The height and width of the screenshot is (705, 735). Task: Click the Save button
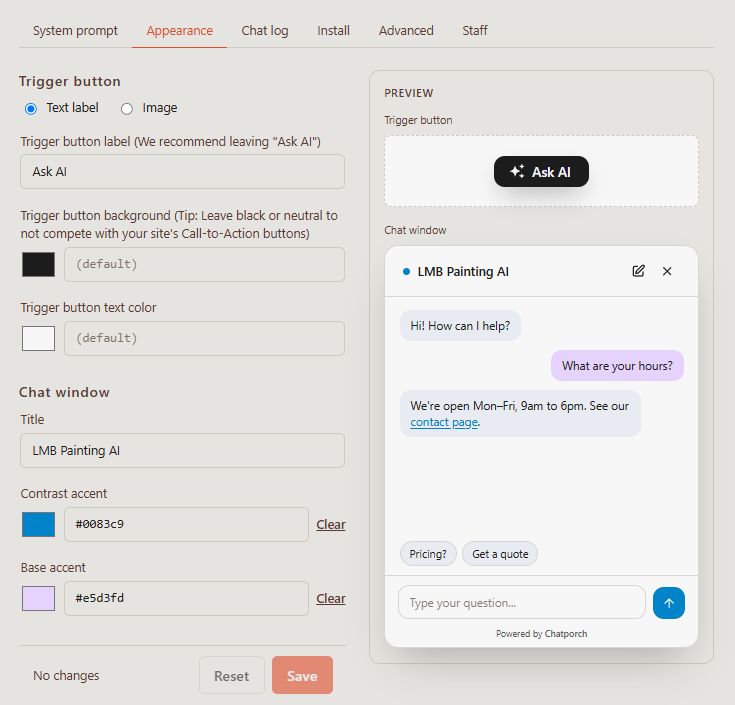click(x=302, y=675)
